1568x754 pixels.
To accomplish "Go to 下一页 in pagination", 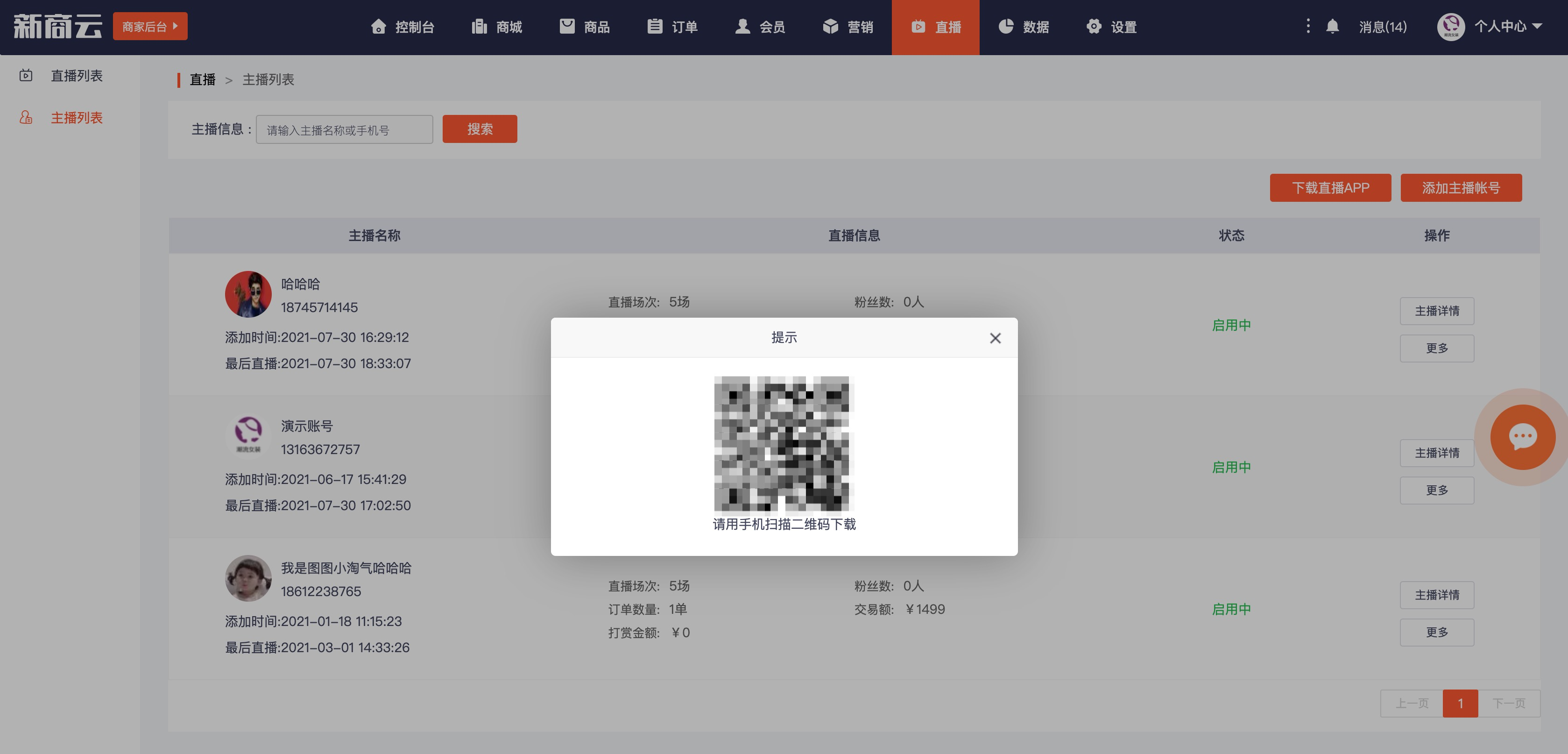I will click(x=1509, y=704).
